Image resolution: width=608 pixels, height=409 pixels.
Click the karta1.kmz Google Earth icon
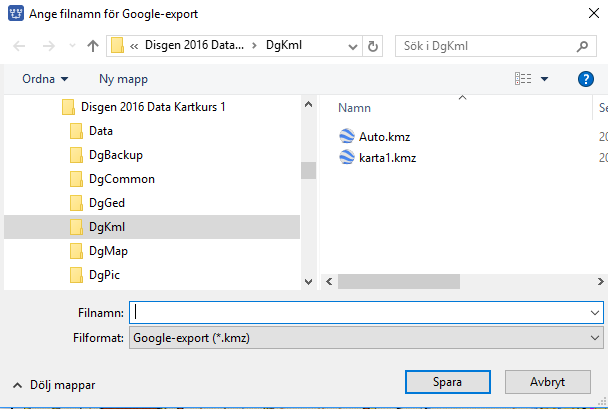pos(347,157)
